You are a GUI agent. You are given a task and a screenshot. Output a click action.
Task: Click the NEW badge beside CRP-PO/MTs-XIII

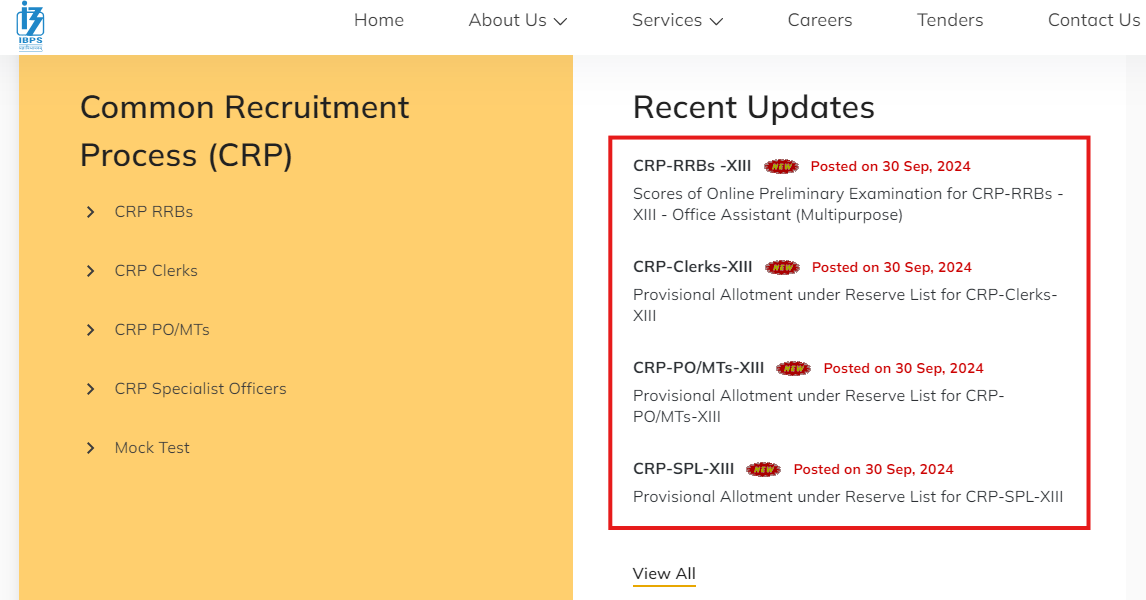pos(793,368)
